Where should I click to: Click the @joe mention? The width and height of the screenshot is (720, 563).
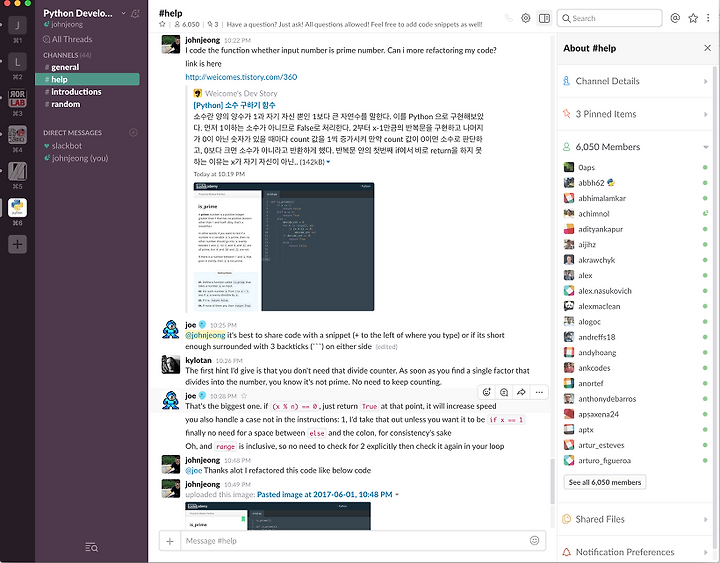coord(193,470)
